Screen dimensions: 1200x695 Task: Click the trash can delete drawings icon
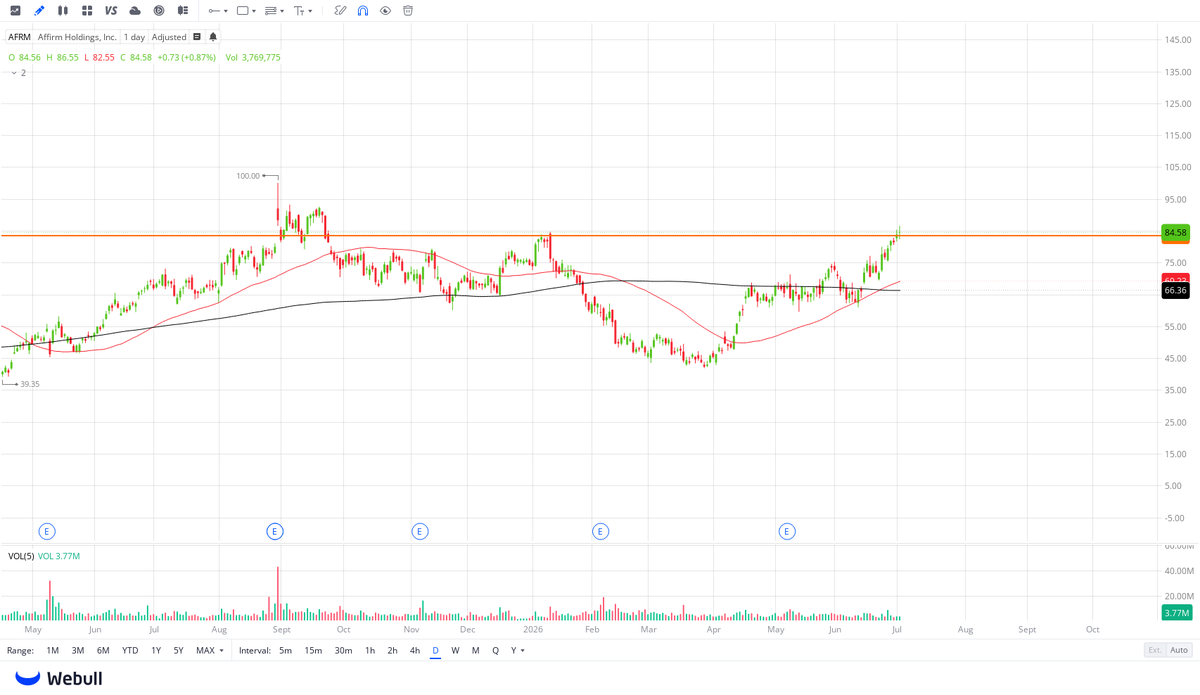[408, 11]
